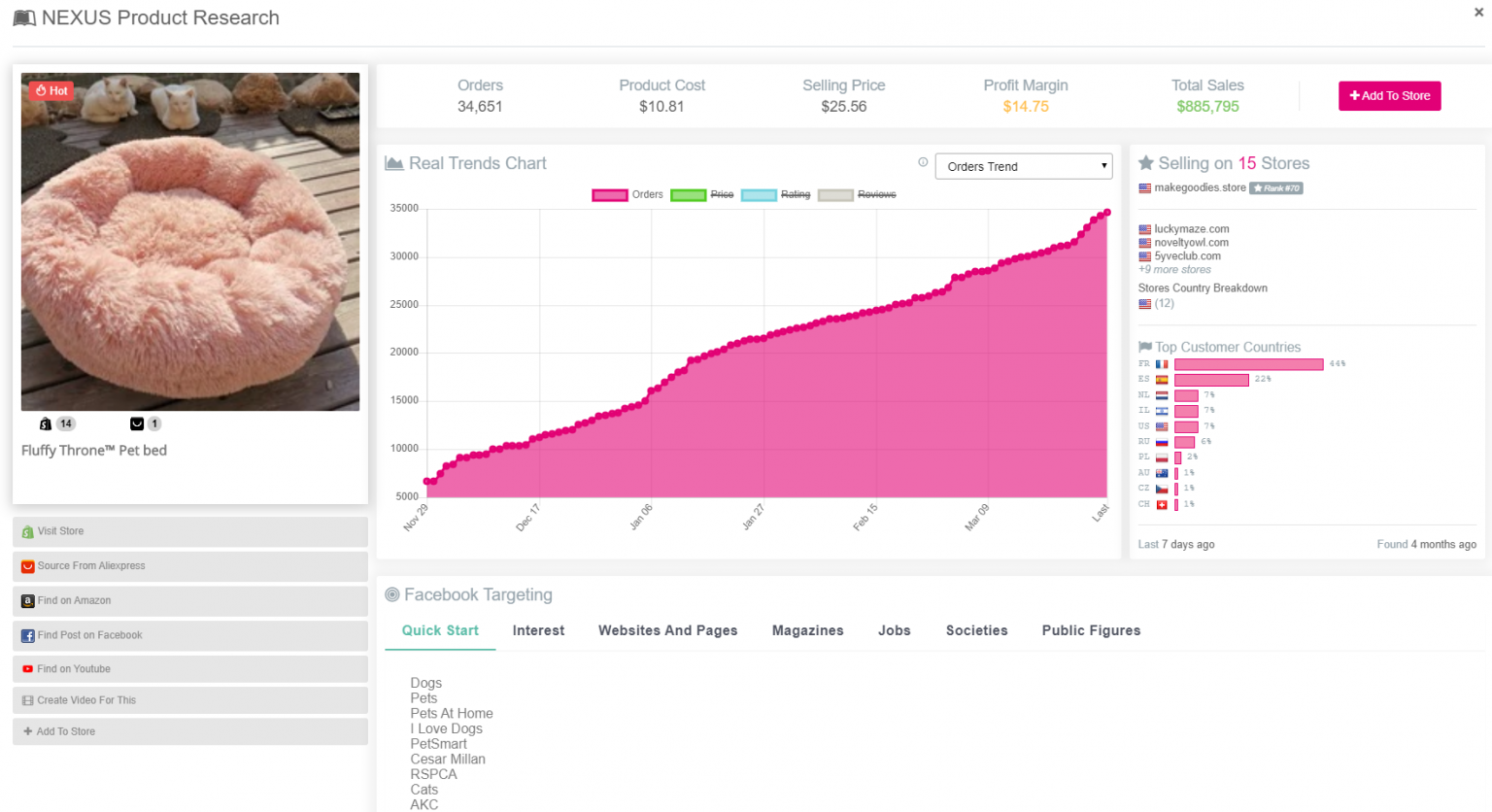Click the Facebook icon in Find Post on Facebook
Screen dimensions: 1492x812
pos(28,636)
